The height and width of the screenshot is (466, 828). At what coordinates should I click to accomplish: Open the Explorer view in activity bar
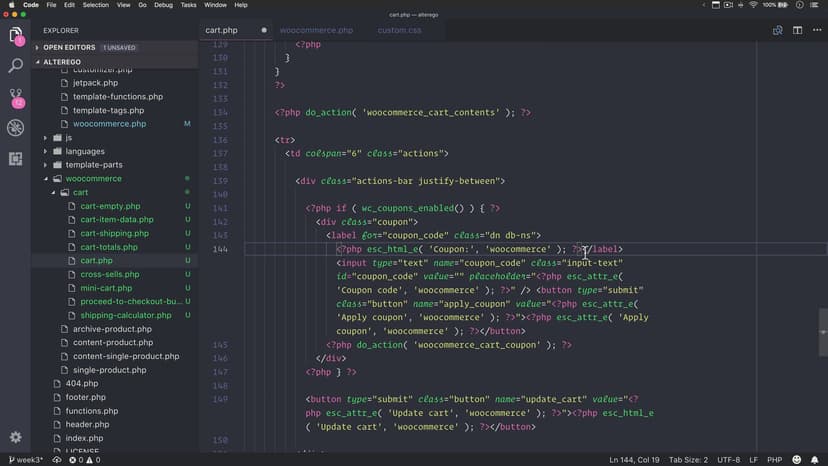pos(15,36)
